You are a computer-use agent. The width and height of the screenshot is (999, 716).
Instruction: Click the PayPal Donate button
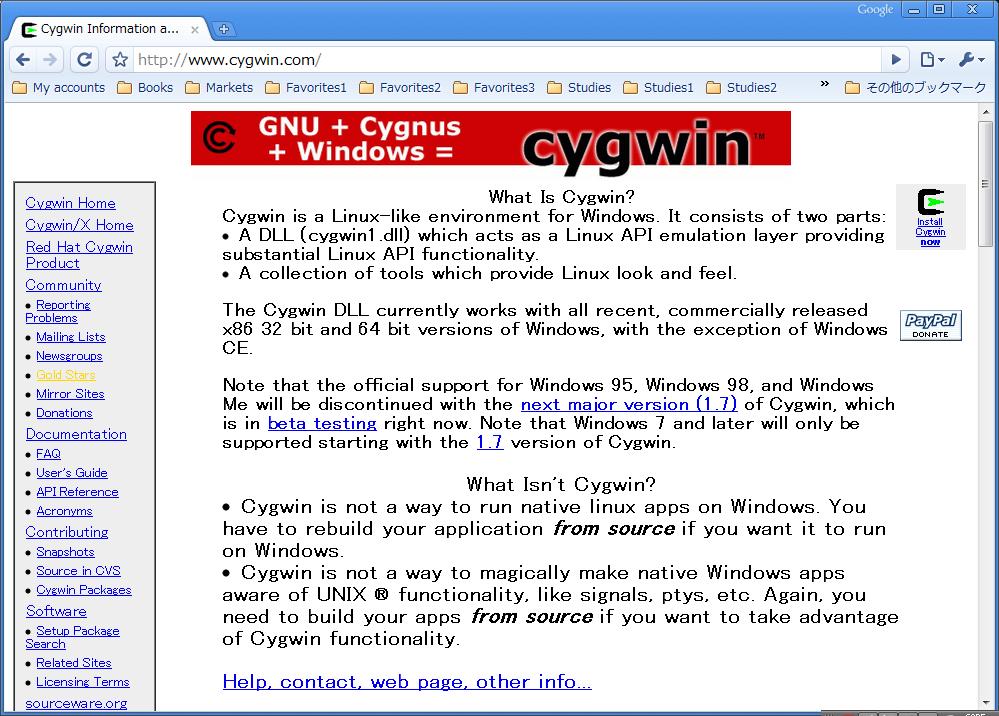[x=930, y=325]
